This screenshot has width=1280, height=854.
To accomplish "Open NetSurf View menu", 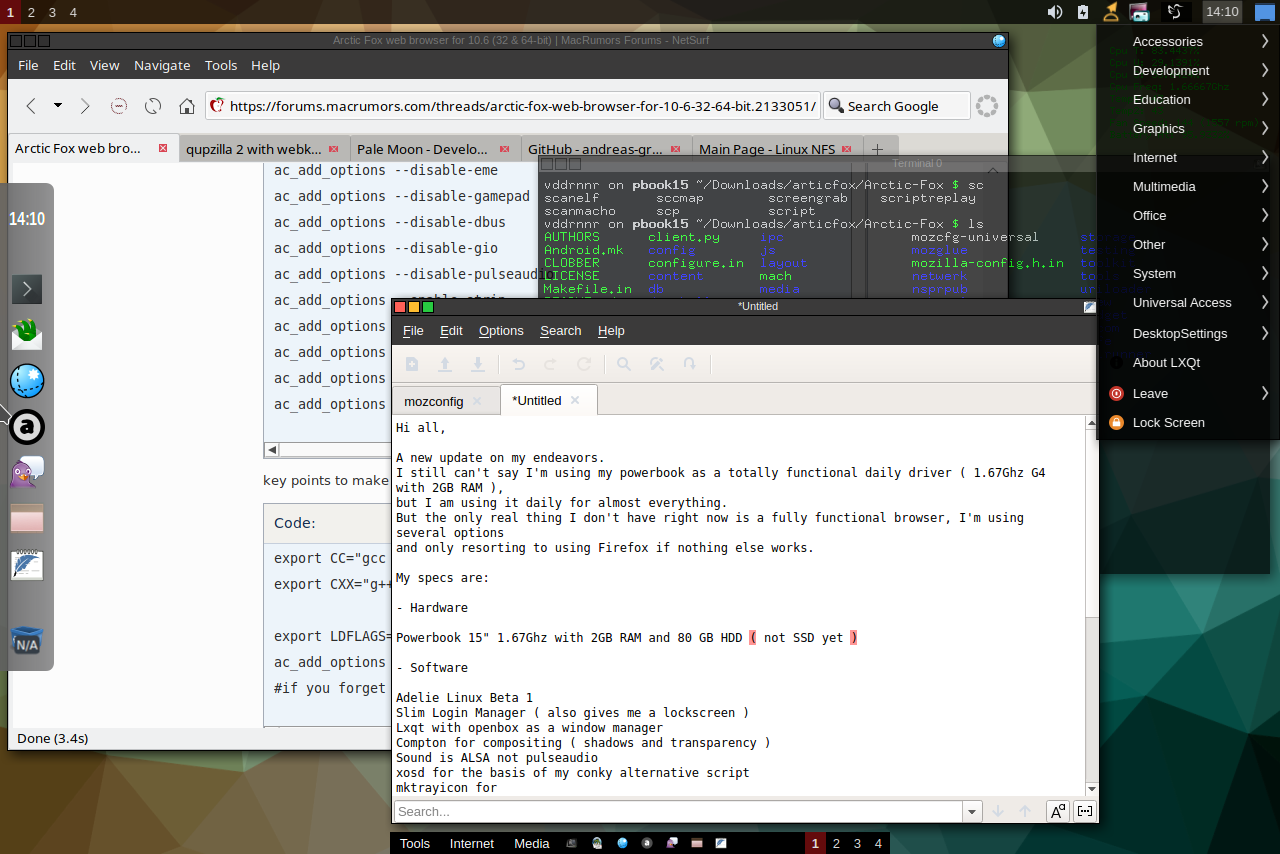I will tap(105, 65).
